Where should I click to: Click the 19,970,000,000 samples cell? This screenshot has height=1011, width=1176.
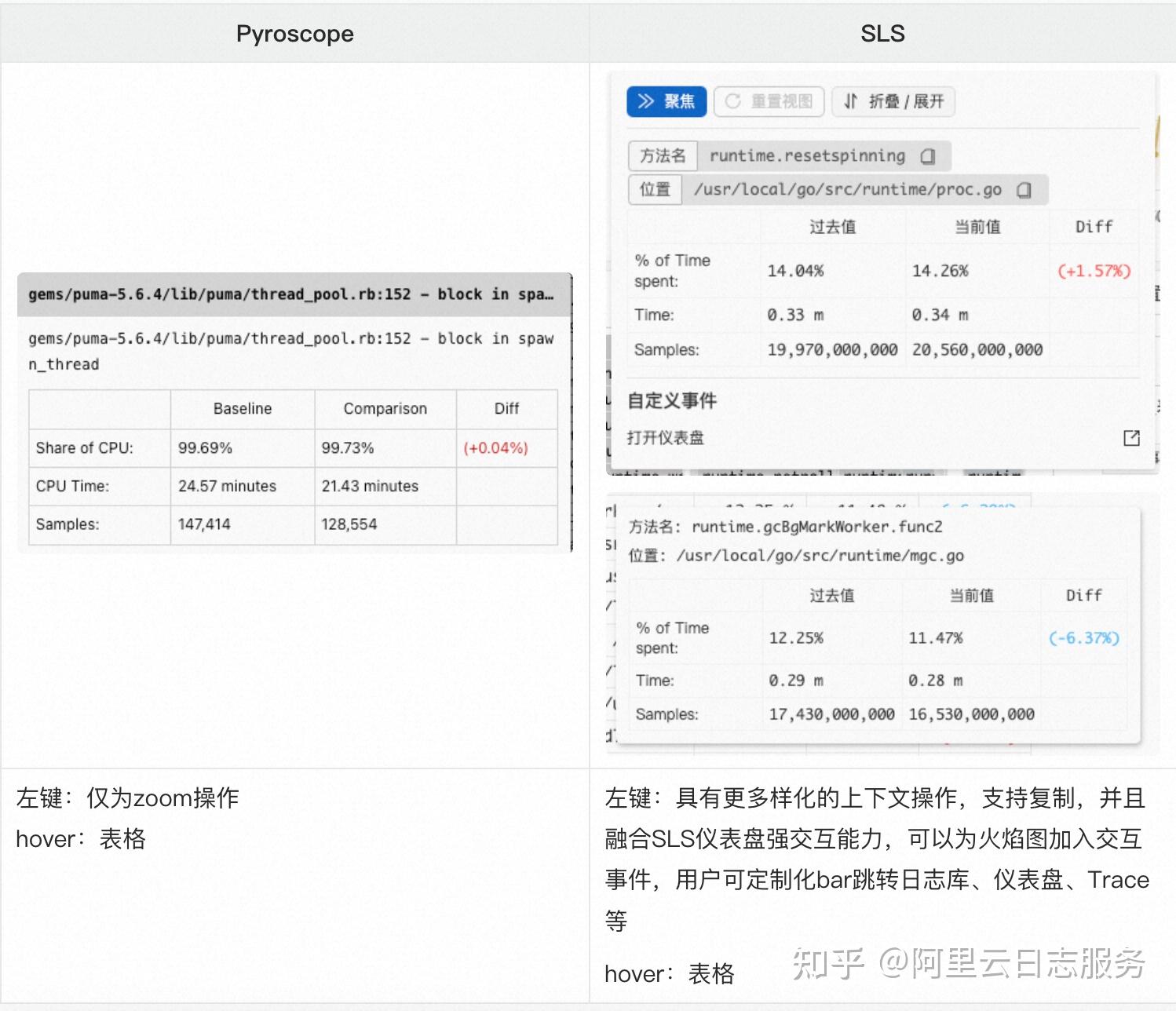point(833,350)
